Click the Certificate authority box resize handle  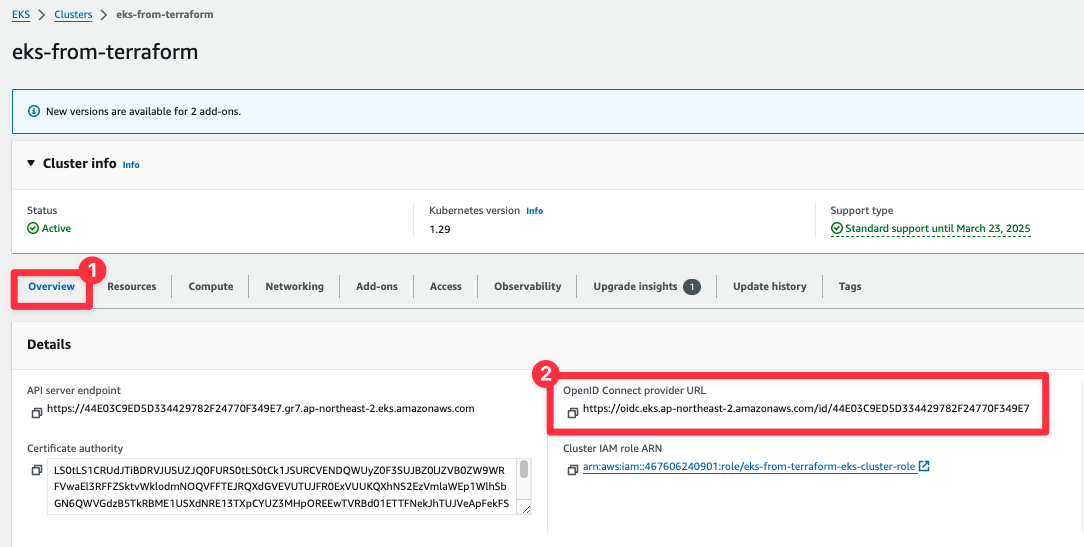pos(526,509)
